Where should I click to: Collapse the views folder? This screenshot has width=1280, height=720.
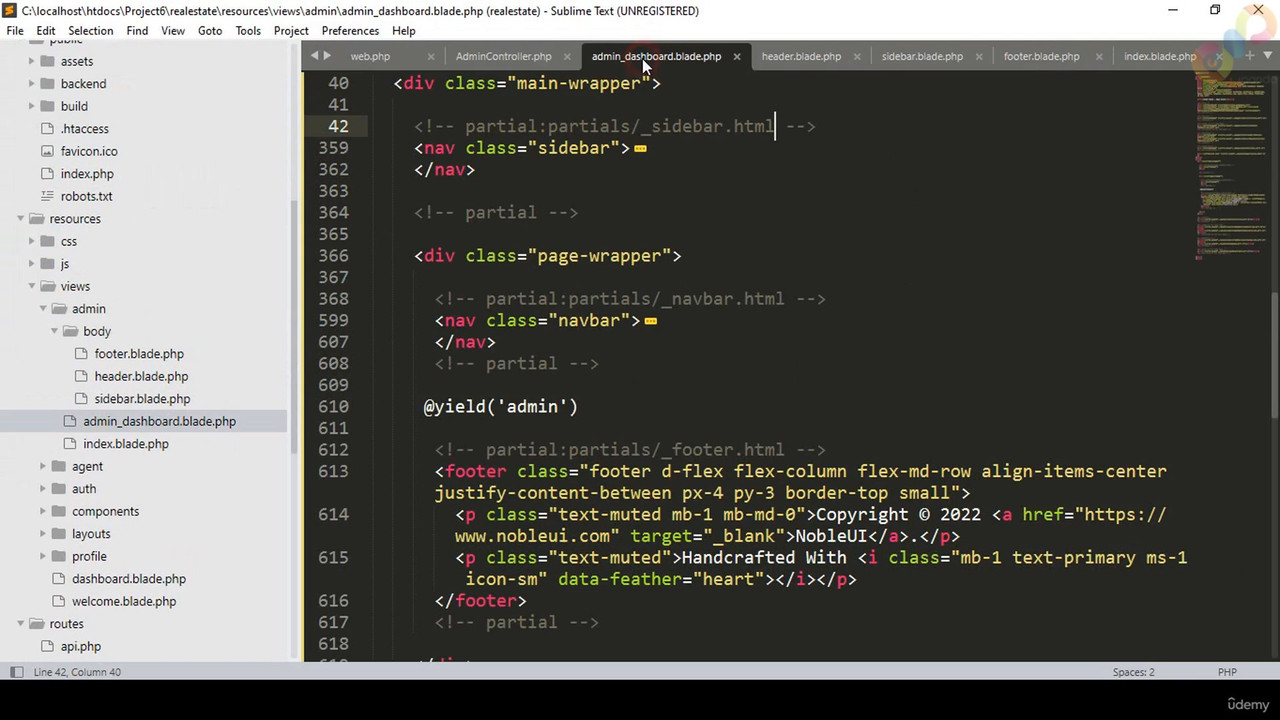(32, 286)
